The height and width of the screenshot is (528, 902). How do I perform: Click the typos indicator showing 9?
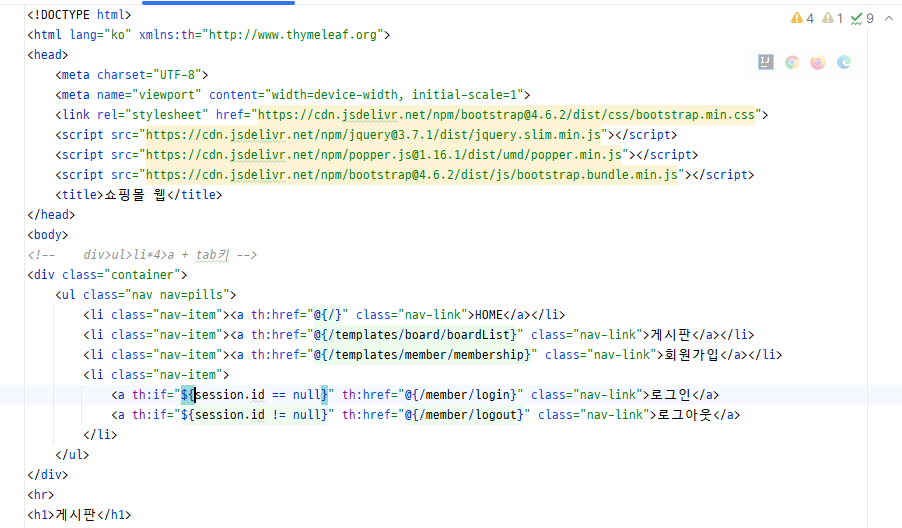(862, 18)
